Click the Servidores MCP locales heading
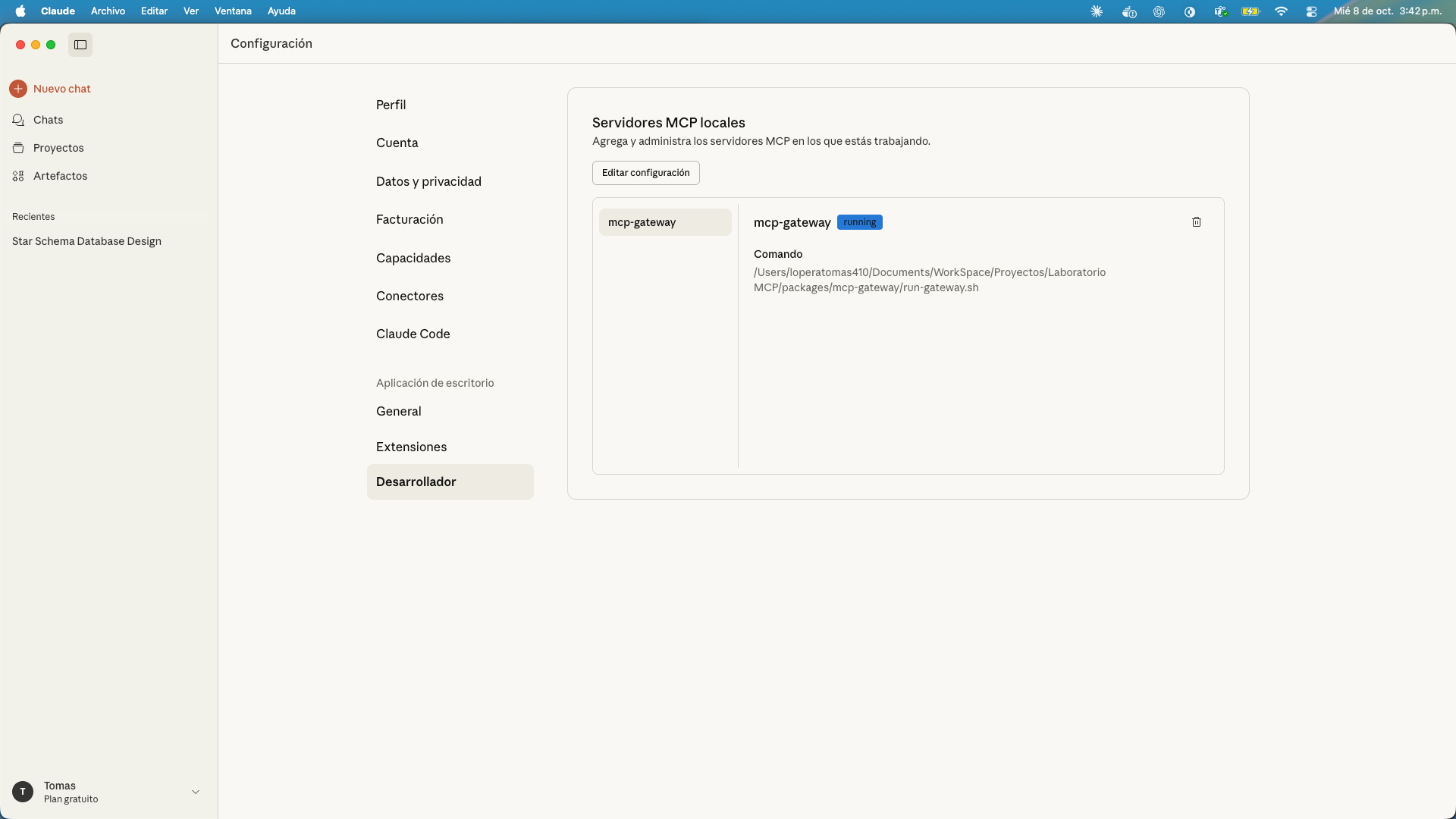Screen dimensions: 1456x819 pos(669,123)
